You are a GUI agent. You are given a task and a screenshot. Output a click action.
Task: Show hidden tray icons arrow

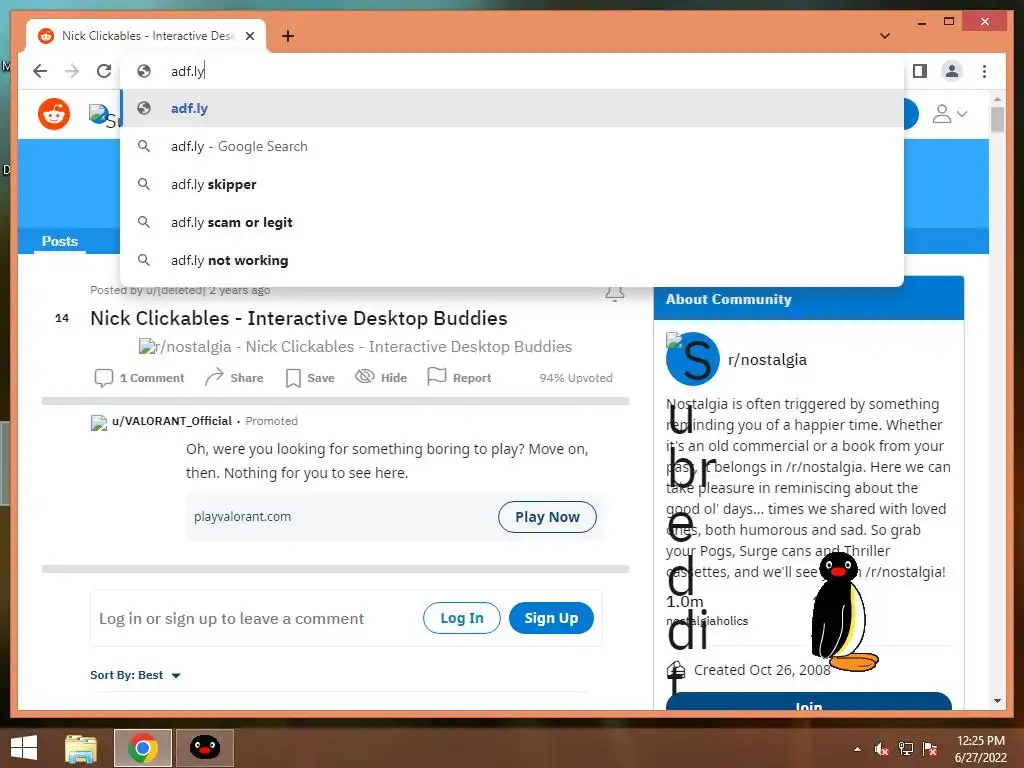pyautogui.click(x=857, y=749)
